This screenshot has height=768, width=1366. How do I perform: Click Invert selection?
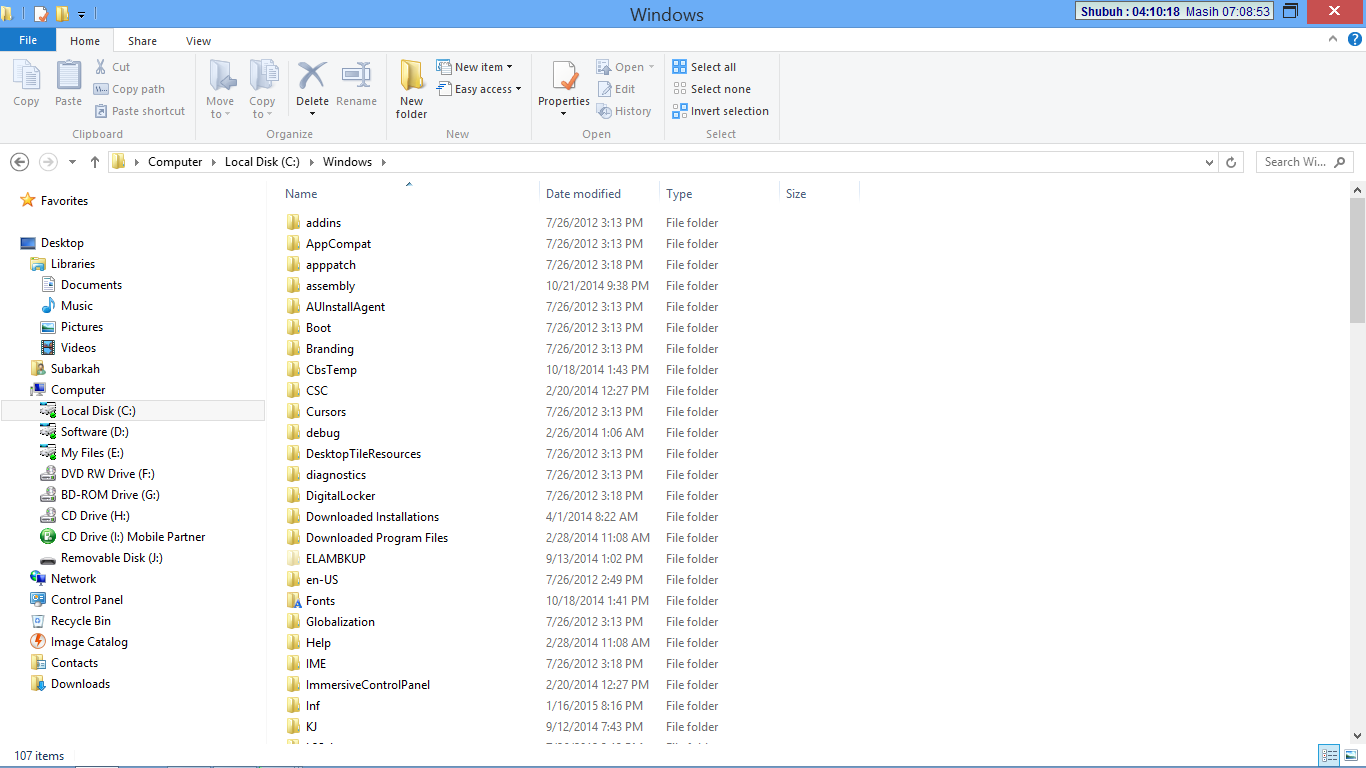tap(720, 111)
